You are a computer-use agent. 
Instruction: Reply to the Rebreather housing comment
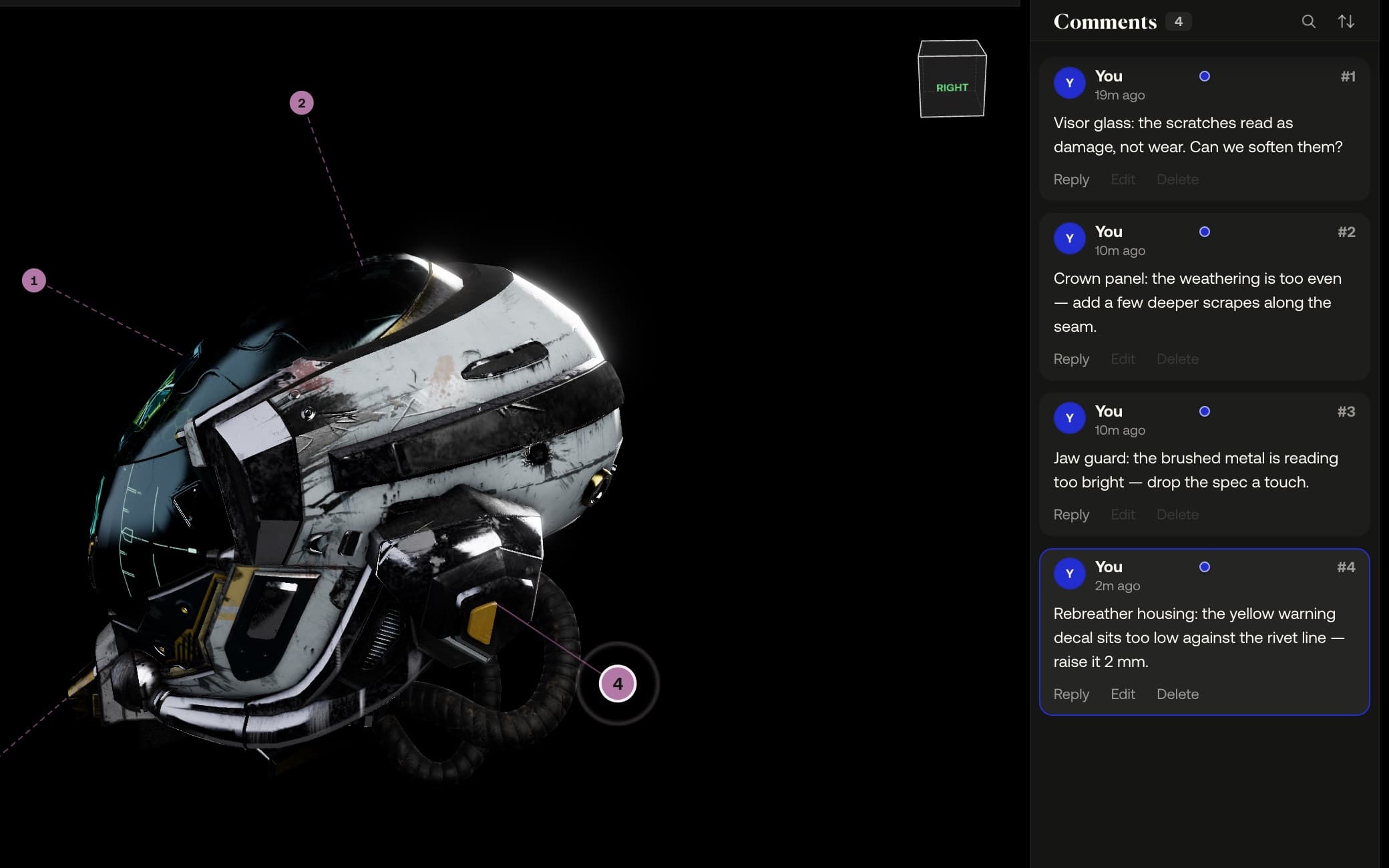[x=1071, y=694]
